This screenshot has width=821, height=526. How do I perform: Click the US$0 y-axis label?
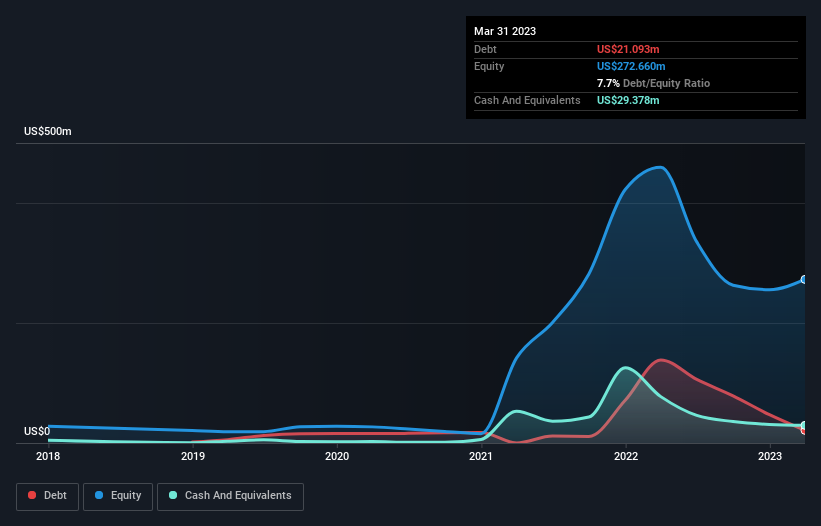[x=37, y=431]
